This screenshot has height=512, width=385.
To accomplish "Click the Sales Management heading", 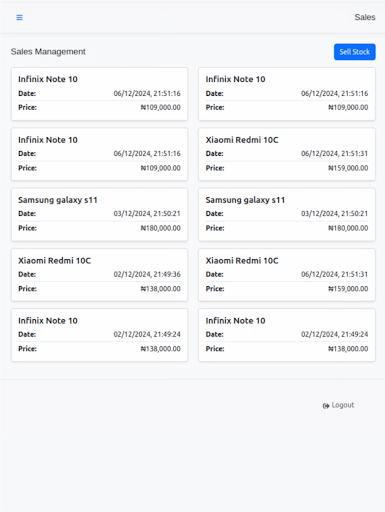I will point(48,52).
